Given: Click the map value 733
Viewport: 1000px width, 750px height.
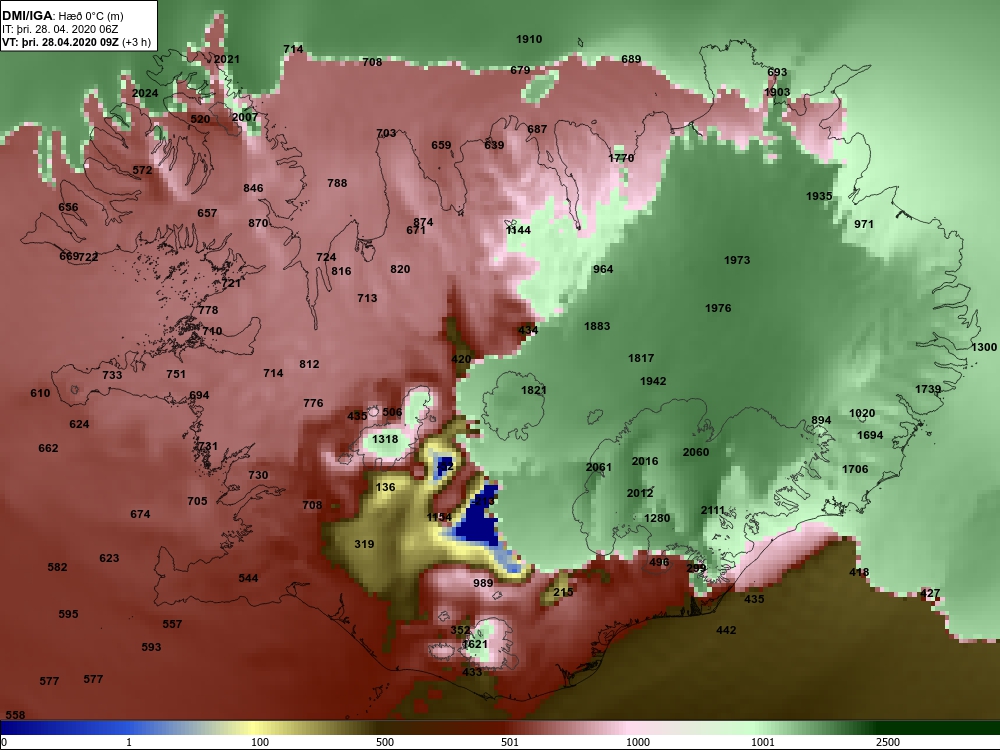Looking at the screenshot, I should tap(112, 375).
